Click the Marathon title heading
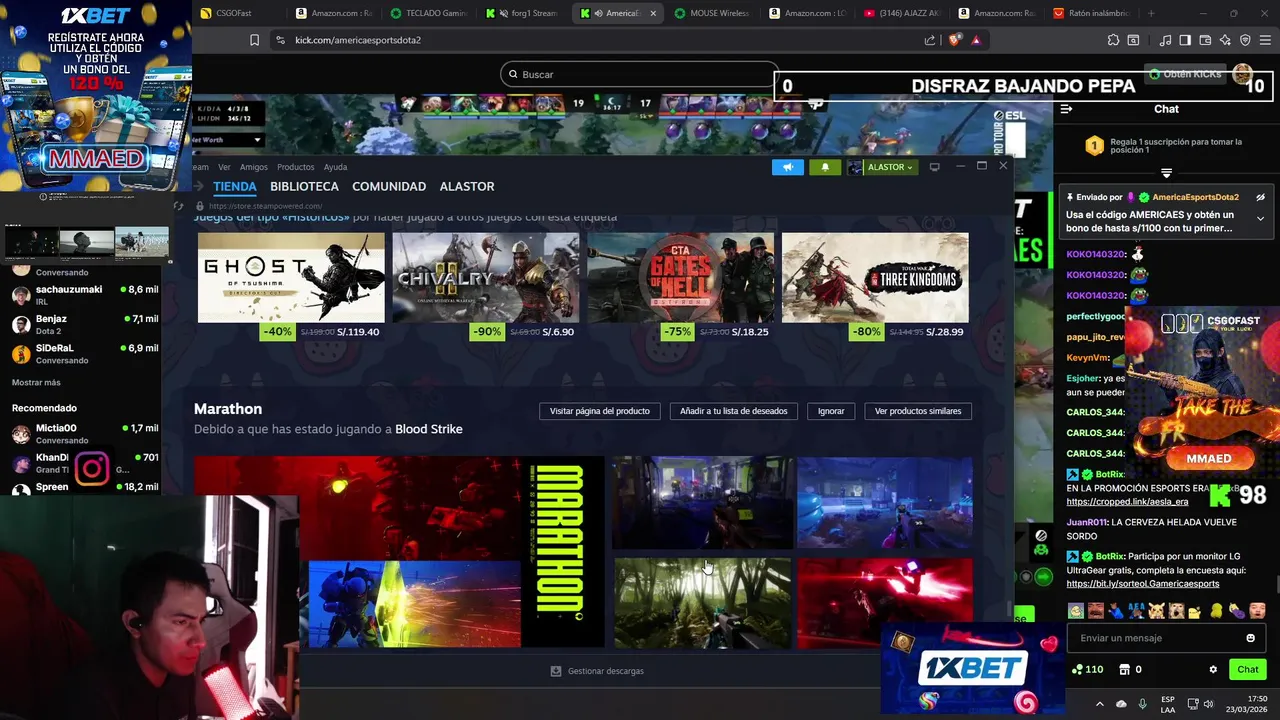This screenshot has width=1280, height=720. click(x=228, y=409)
